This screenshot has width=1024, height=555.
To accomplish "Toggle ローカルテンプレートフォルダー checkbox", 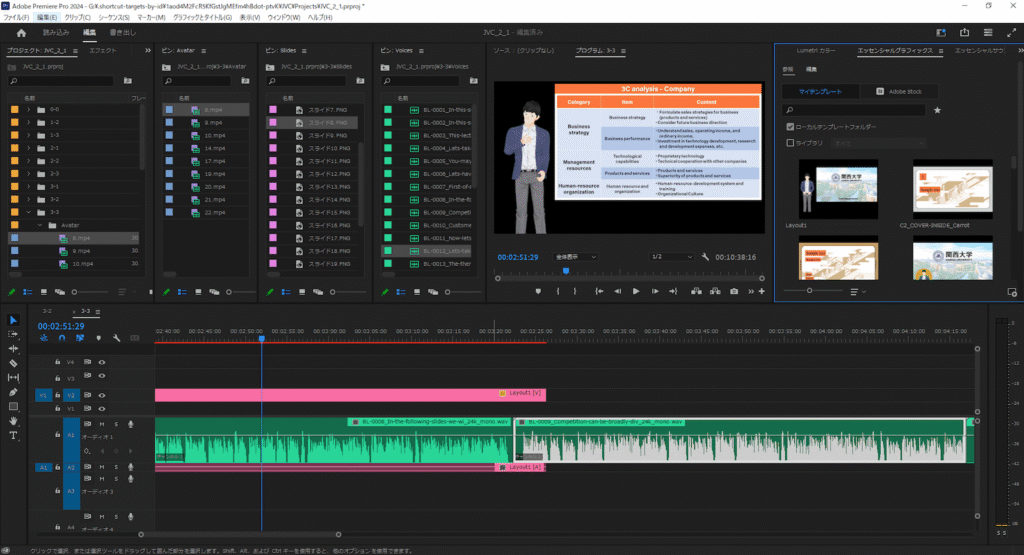I will [x=790, y=127].
